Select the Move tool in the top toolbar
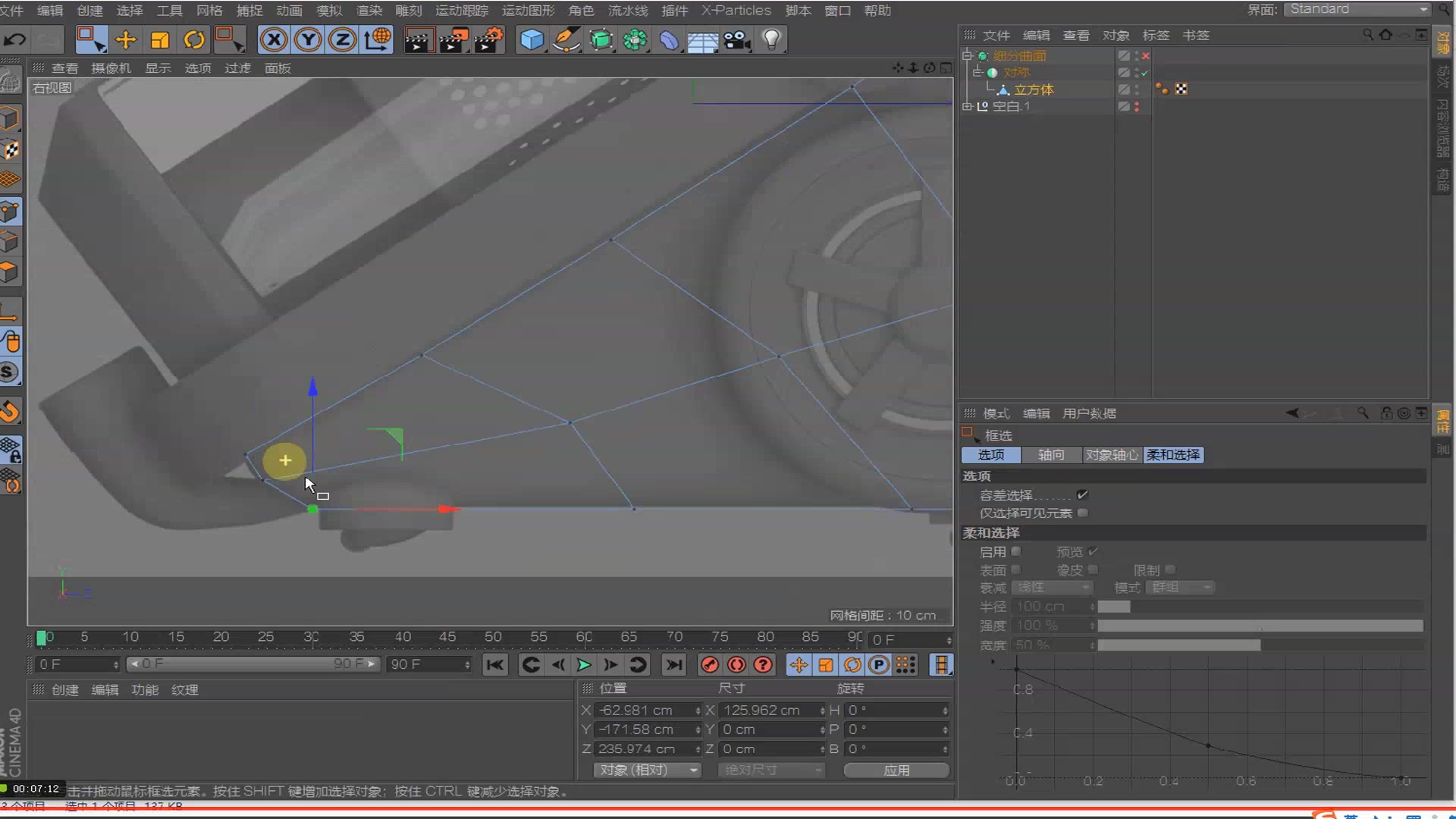Viewport: 1456px width, 819px height. click(125, 39)
